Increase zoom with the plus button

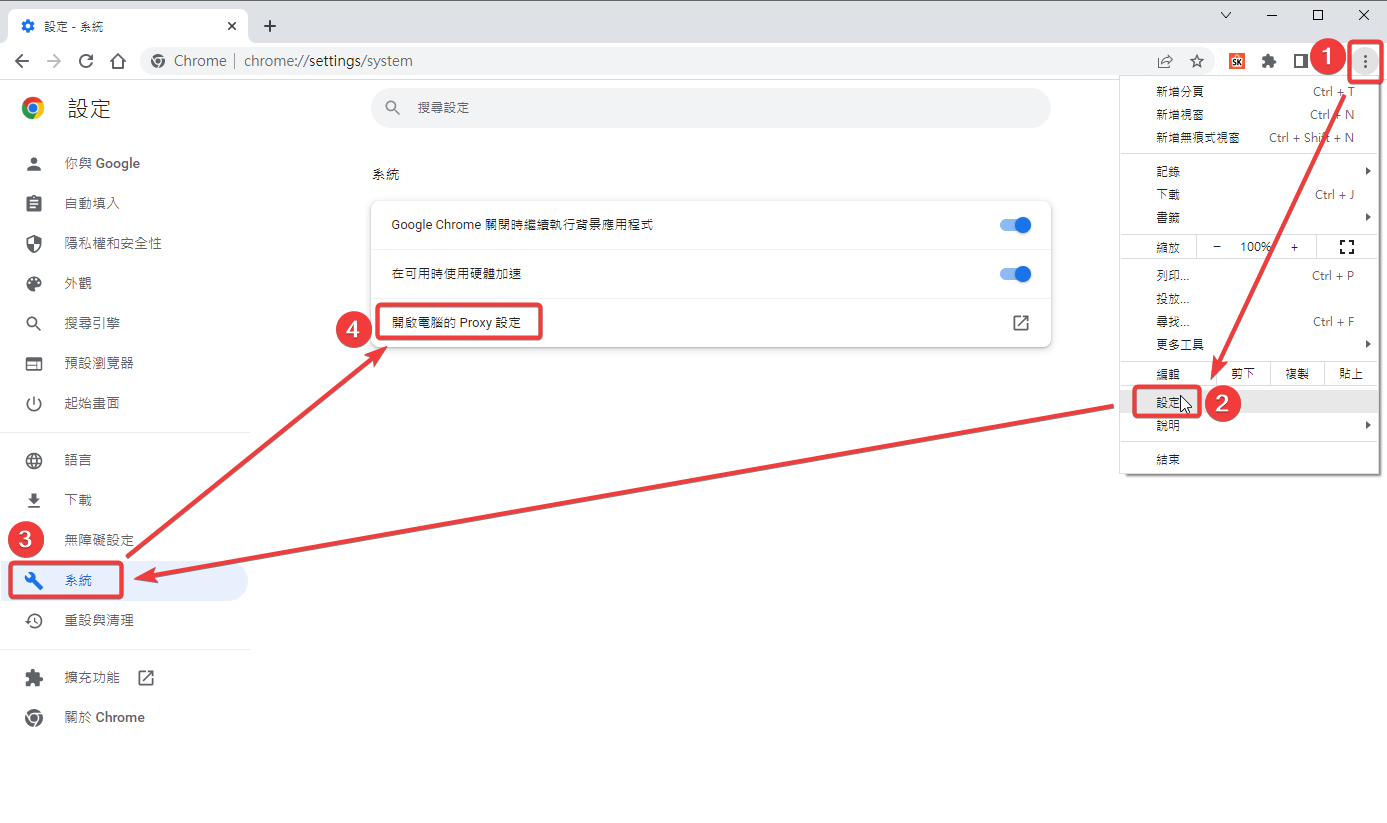tap(1294, 247)
